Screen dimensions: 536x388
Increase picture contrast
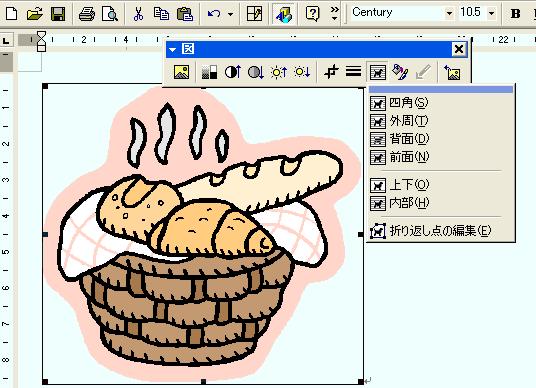[233, 72]
